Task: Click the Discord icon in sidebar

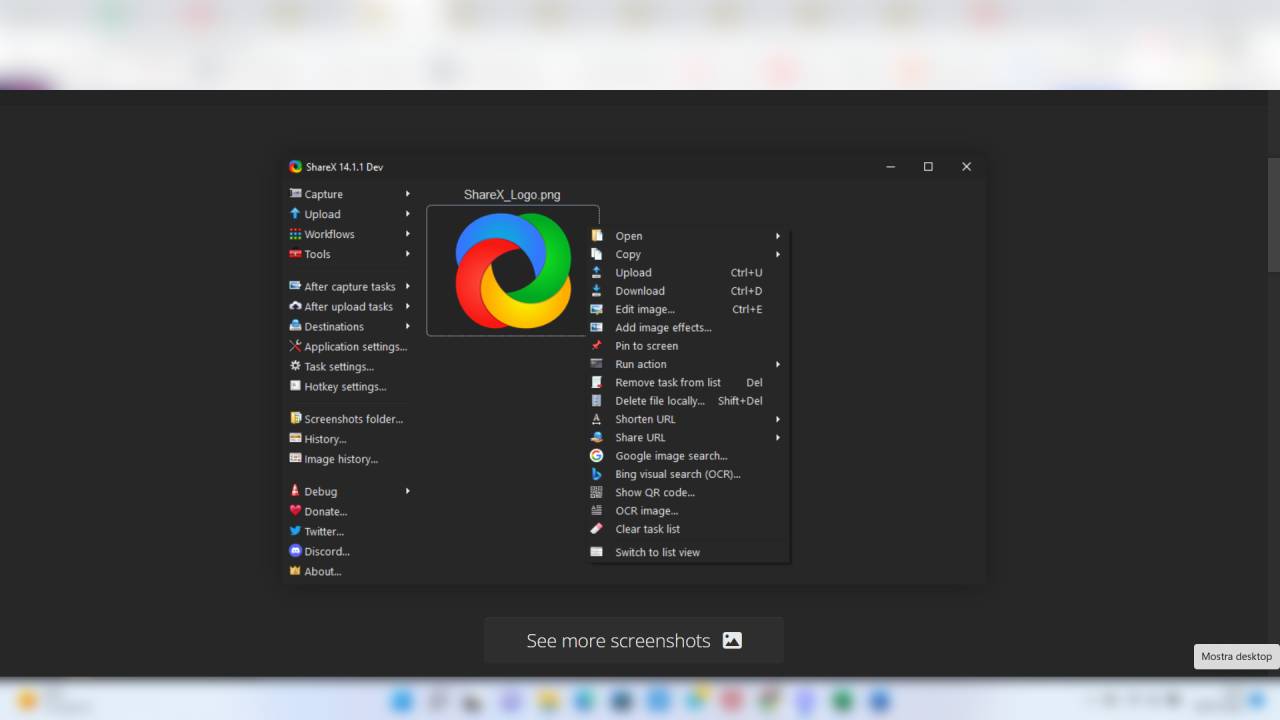Action: click(295, 551)
